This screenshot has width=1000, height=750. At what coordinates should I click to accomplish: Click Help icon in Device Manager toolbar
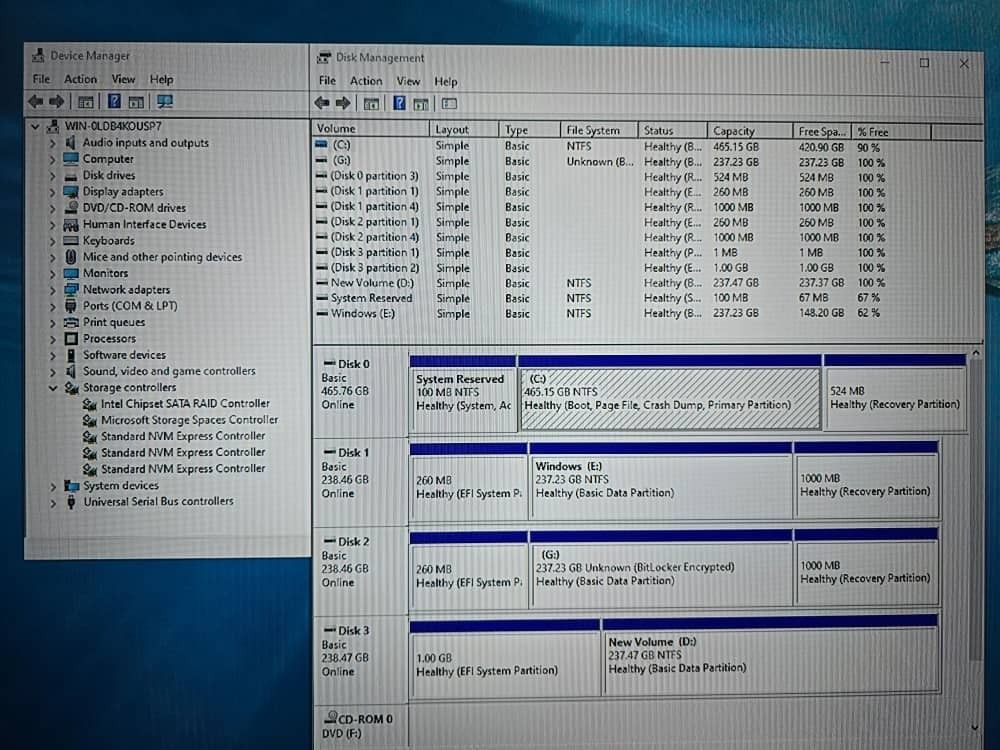[x=114, y=101]
